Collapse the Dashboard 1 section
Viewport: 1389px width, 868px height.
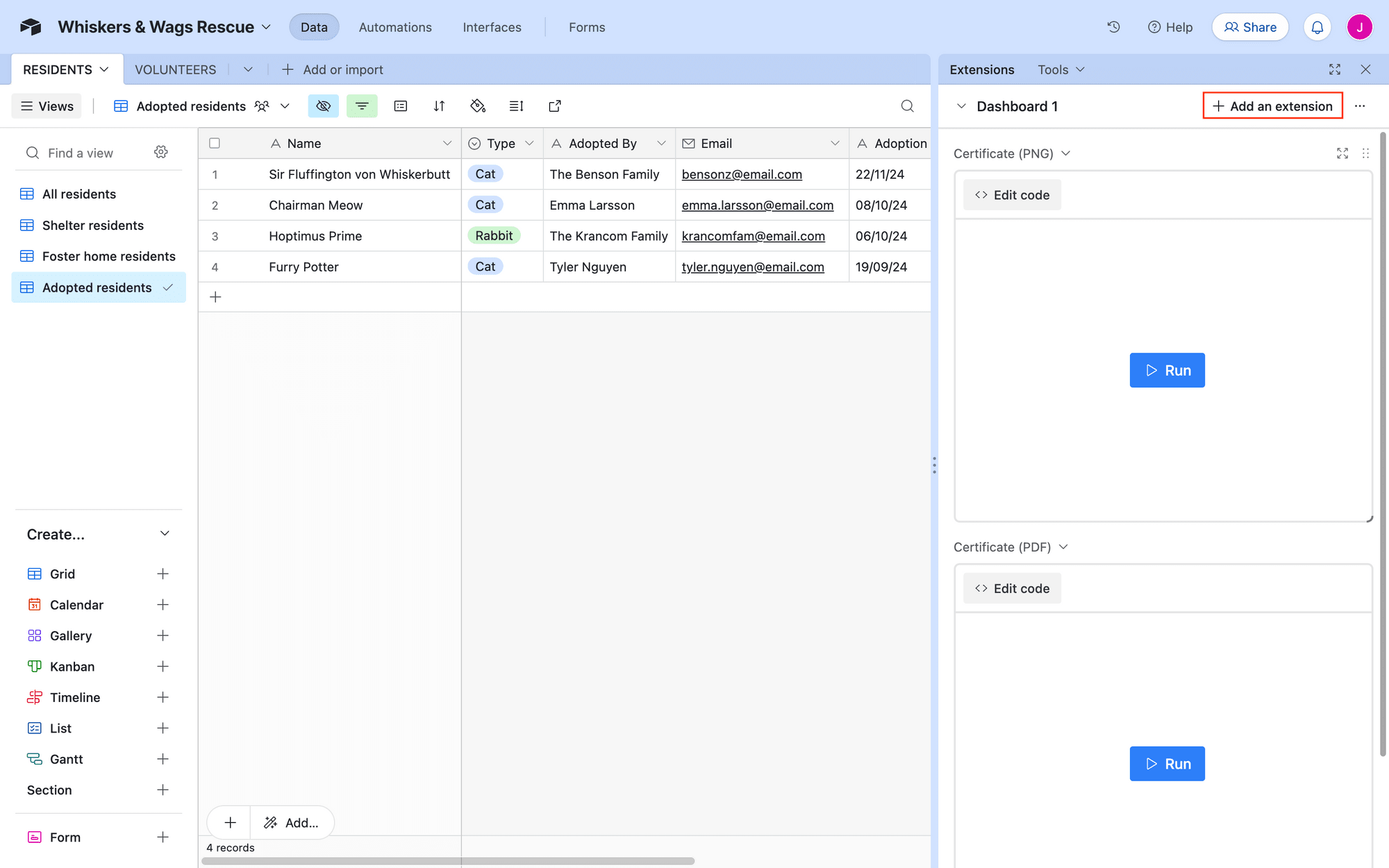tap(962, 106)
